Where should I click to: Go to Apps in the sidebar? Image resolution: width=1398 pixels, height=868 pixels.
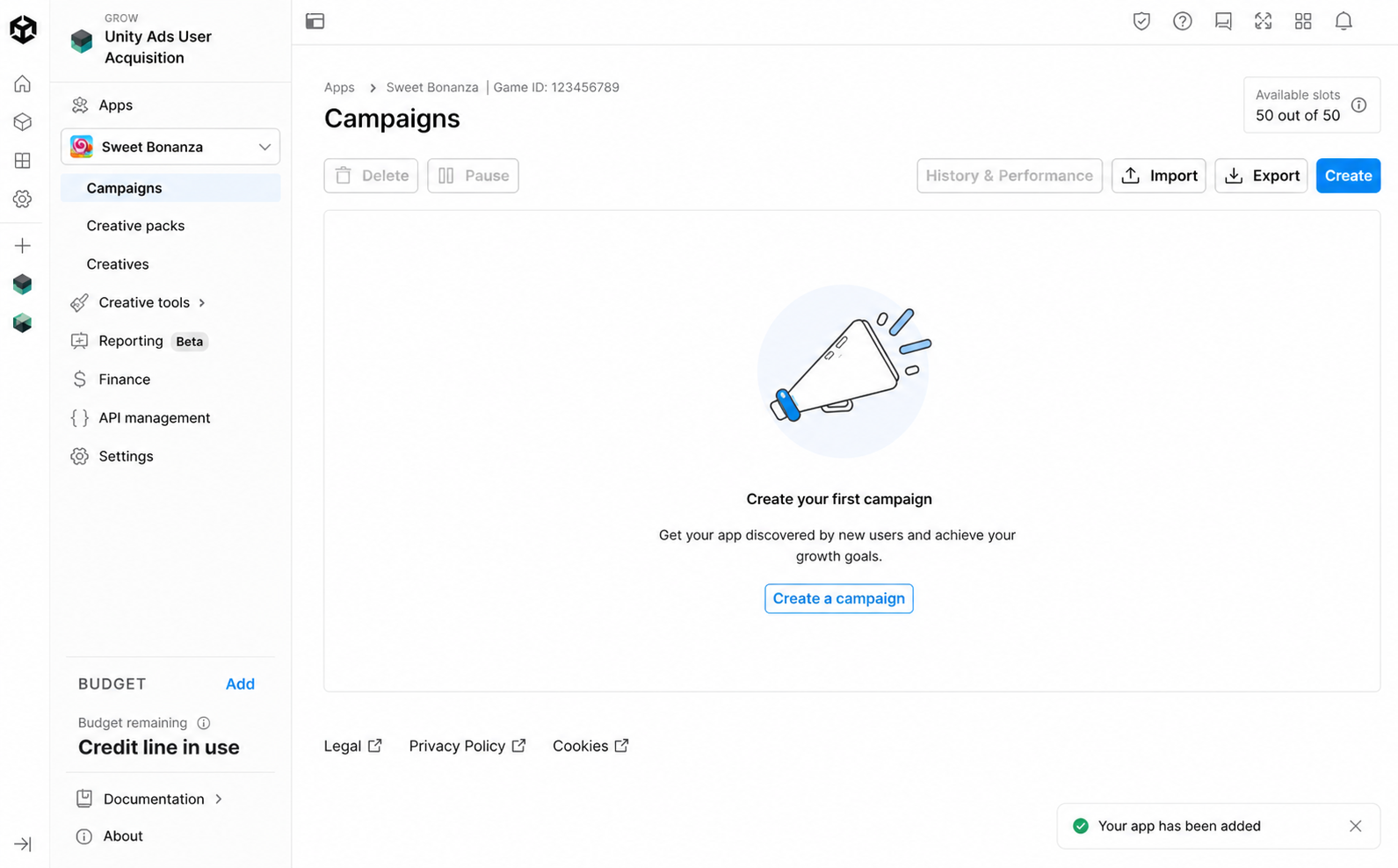[x=116, y=105]
